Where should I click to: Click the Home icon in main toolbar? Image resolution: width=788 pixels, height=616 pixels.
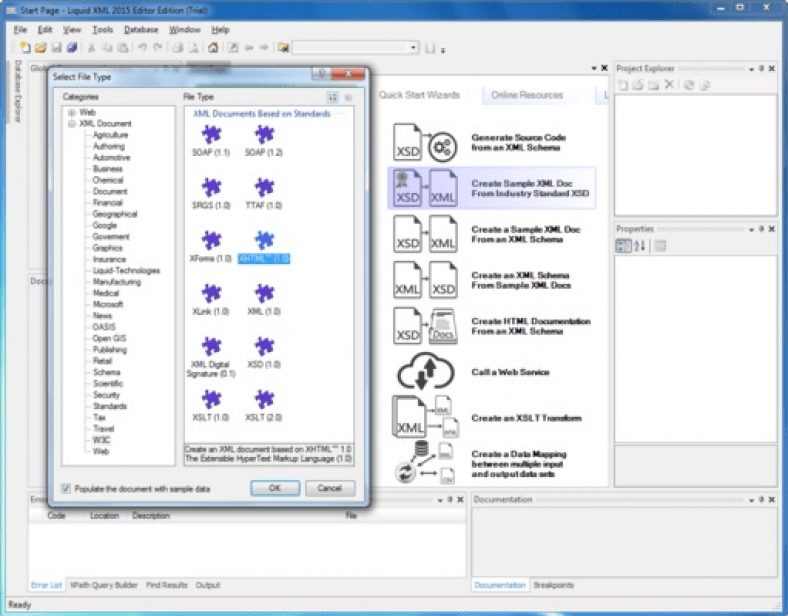click(x=213, y=47)
